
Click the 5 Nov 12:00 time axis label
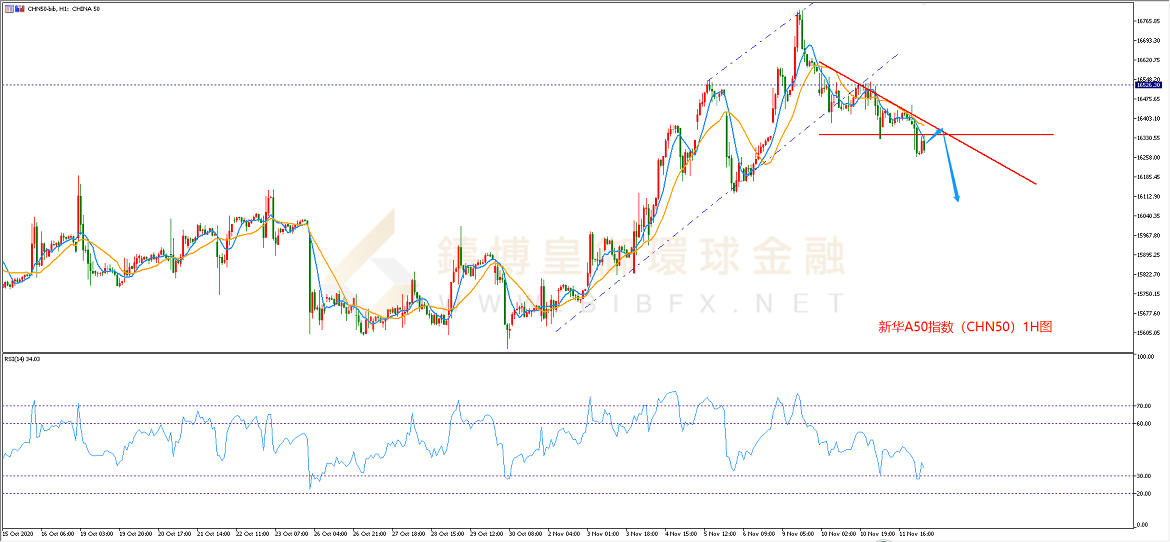tap(718, 534)
